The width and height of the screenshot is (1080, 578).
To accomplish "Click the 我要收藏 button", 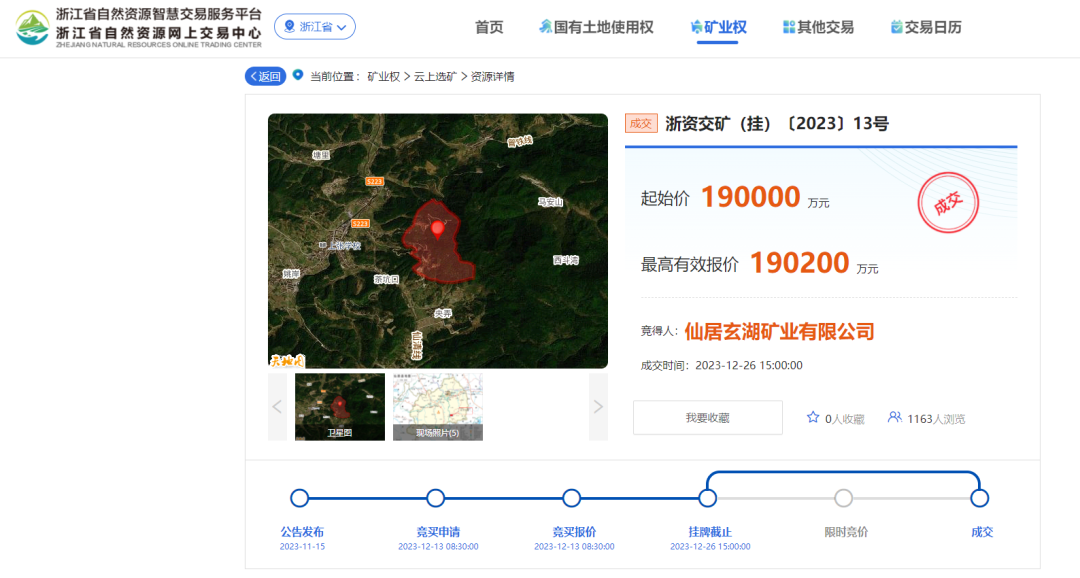I will pyautogui.click(x=707, y=418).
